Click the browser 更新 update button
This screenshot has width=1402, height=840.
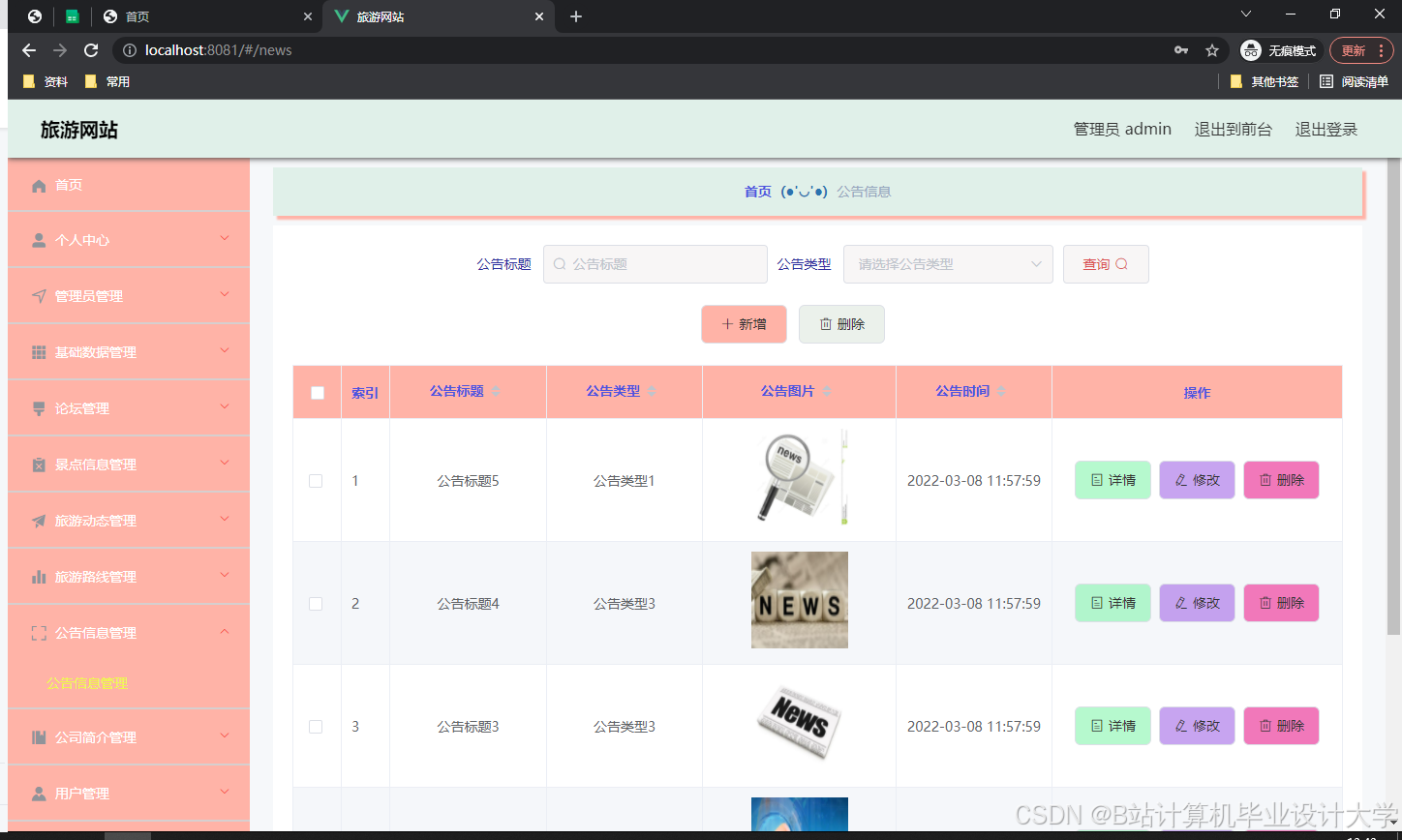point(1362,50)
